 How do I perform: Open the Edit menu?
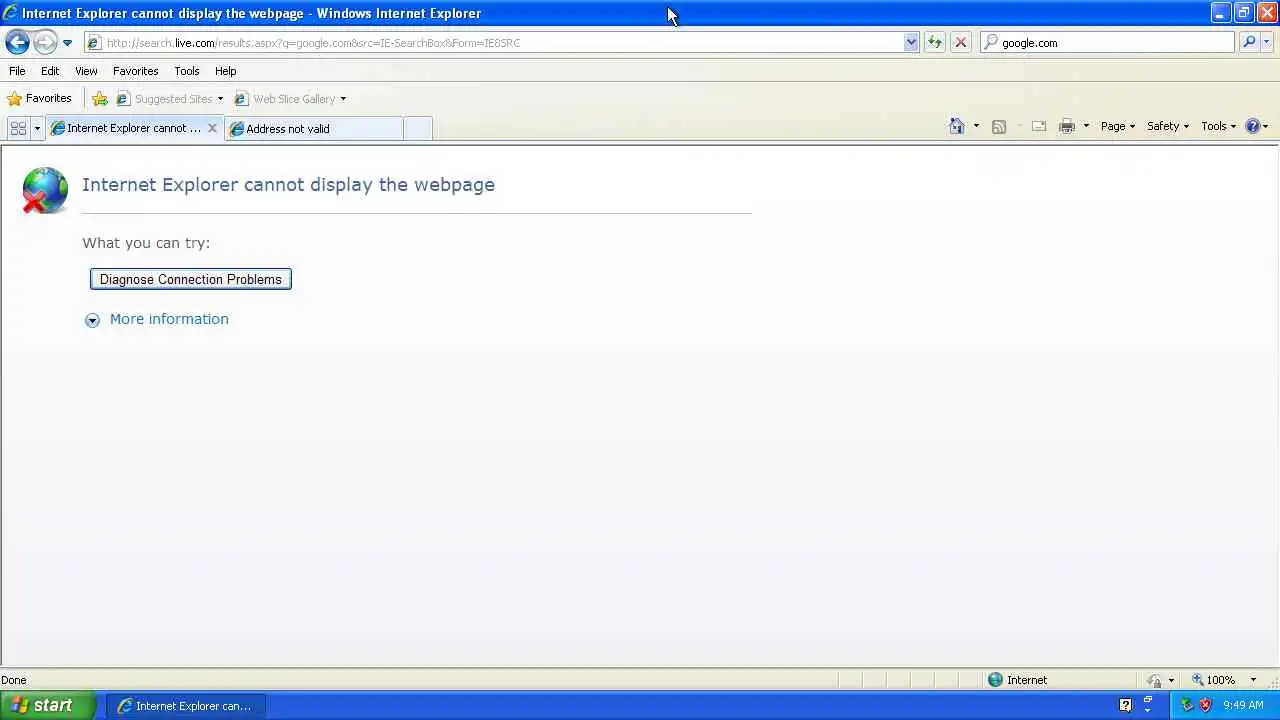pyautogui.click(x=50, y=71)
